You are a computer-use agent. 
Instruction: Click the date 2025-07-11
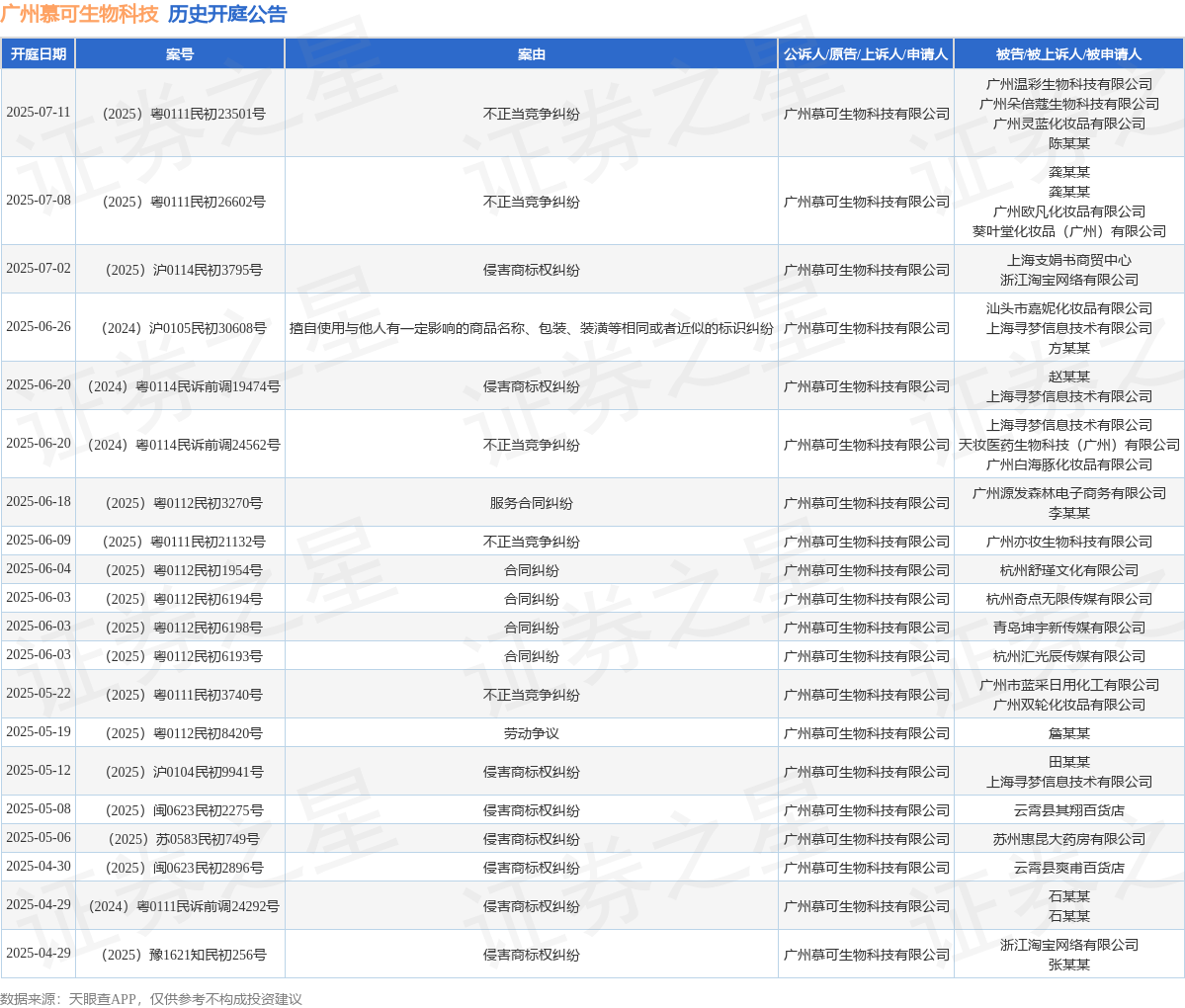click(39, 112)
